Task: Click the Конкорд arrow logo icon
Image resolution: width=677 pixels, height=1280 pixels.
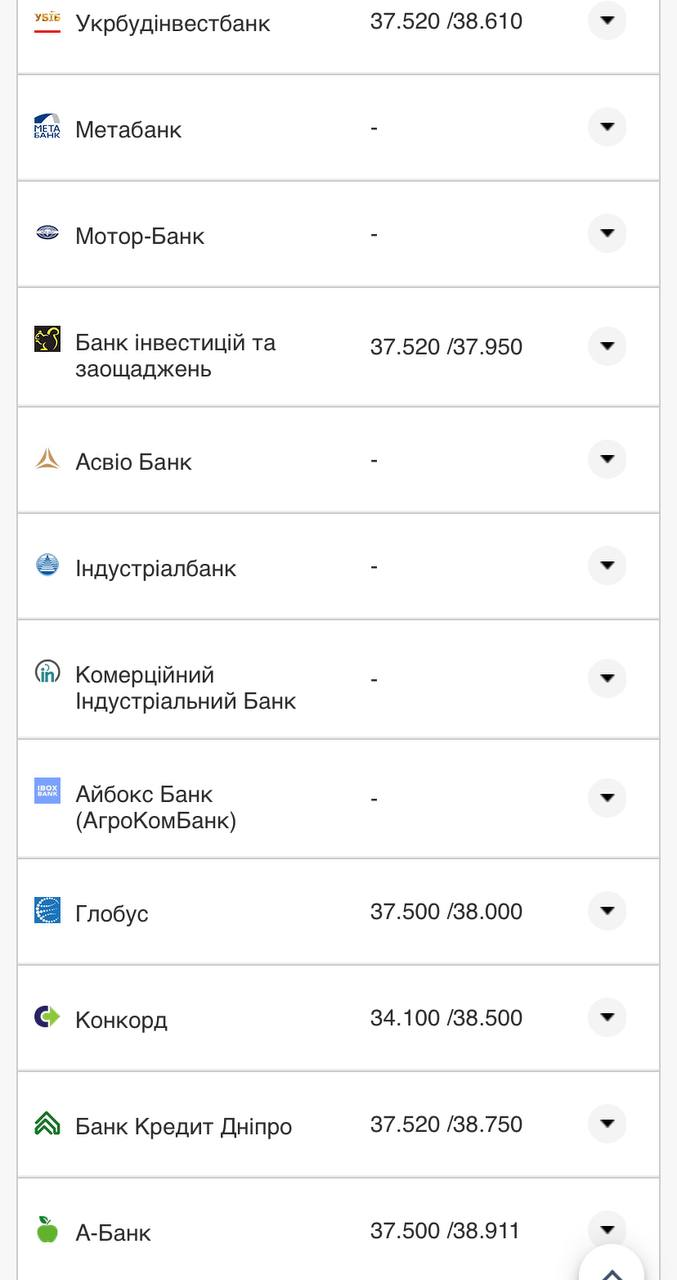Action: pos(47,1017)
